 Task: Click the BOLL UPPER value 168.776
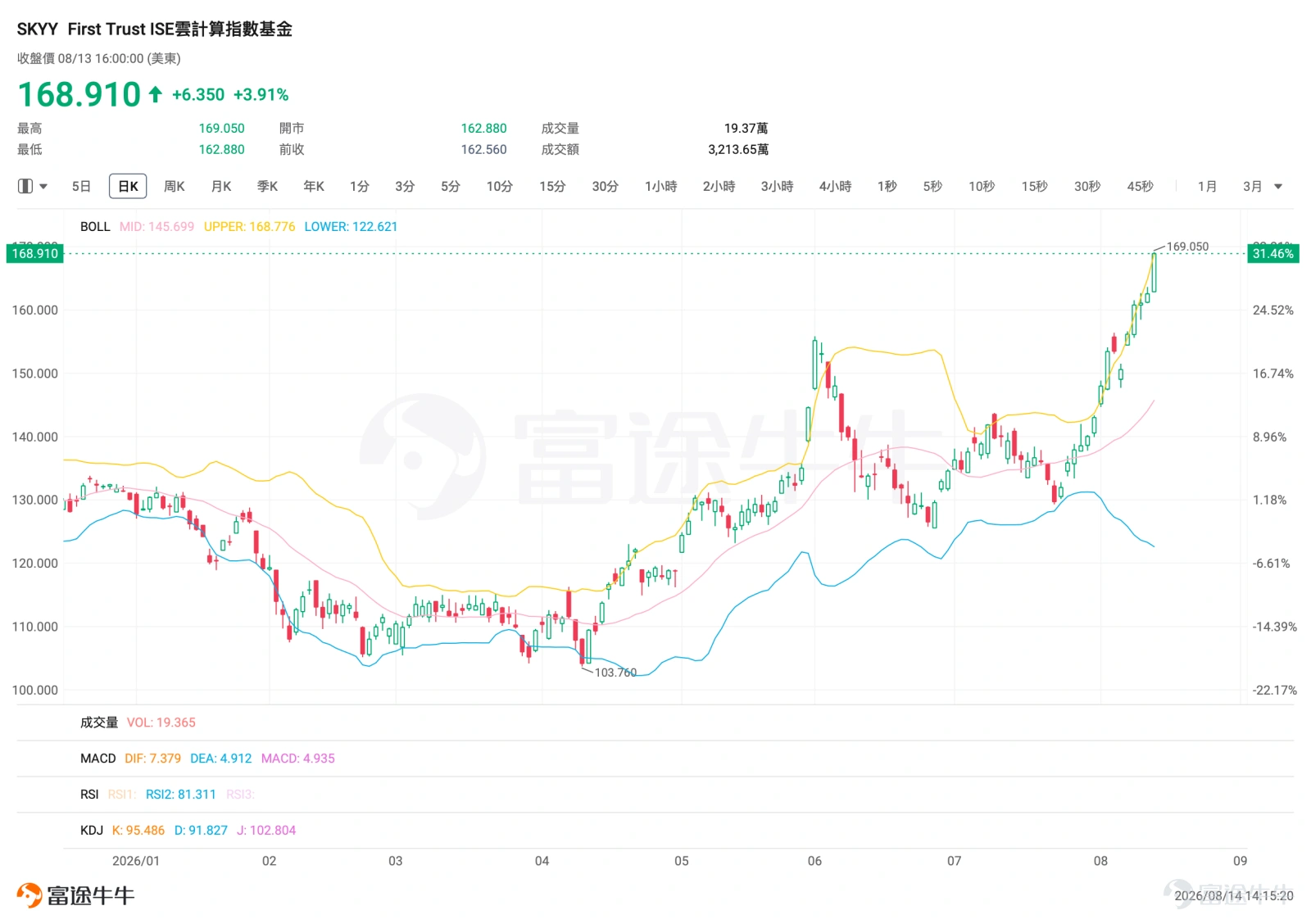click(250, 227)
